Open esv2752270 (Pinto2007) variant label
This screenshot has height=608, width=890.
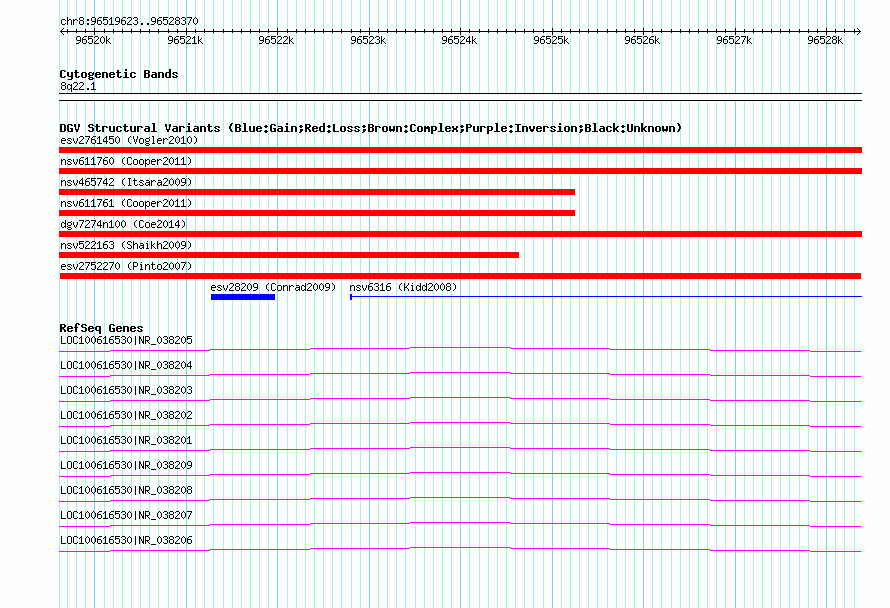126,266
